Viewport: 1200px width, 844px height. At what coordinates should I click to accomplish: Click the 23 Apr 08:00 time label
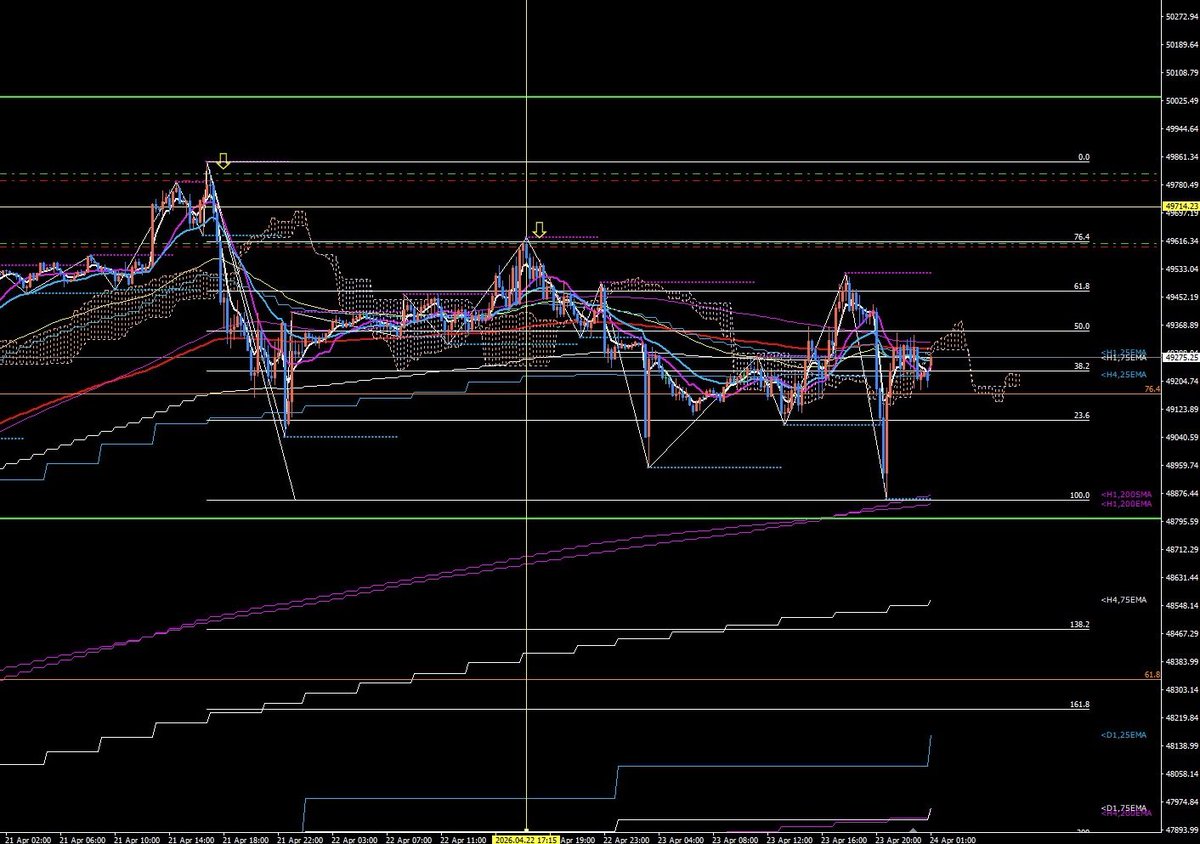pos(734,839)
